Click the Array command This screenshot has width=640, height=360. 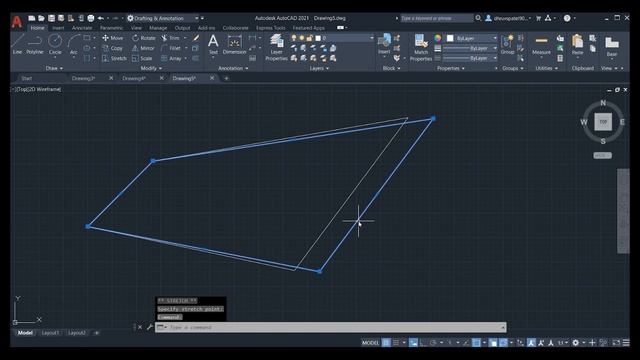coord(171,58)
